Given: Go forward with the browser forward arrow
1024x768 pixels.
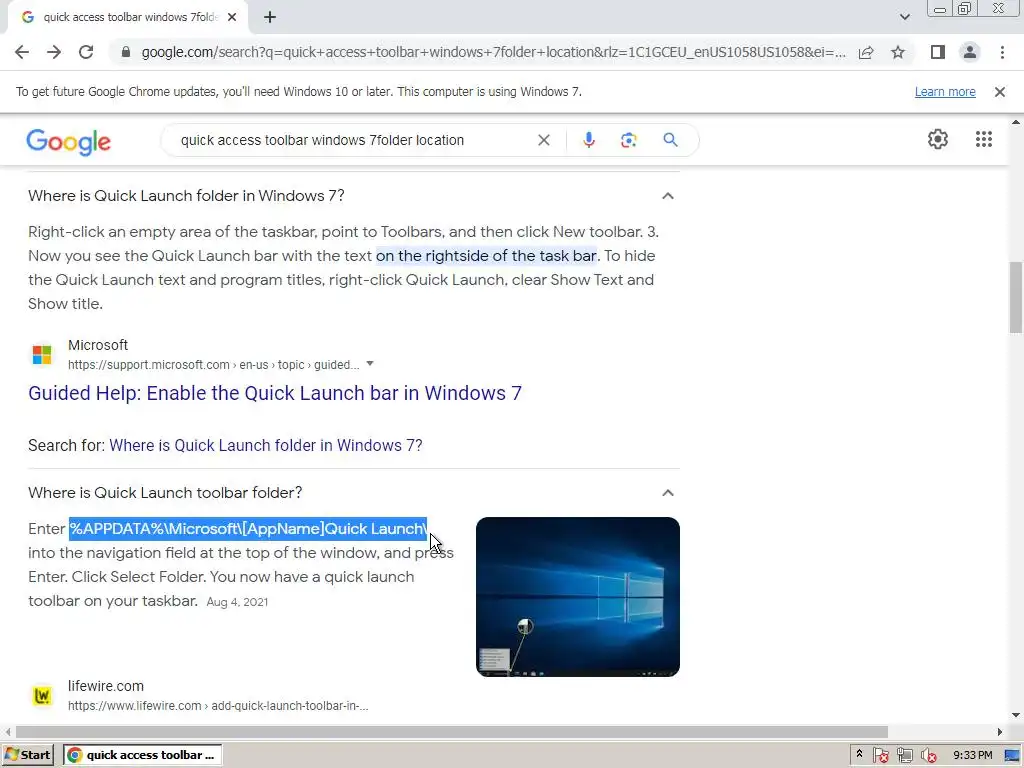Looking at the screenshot, I should tap(54, 52).
